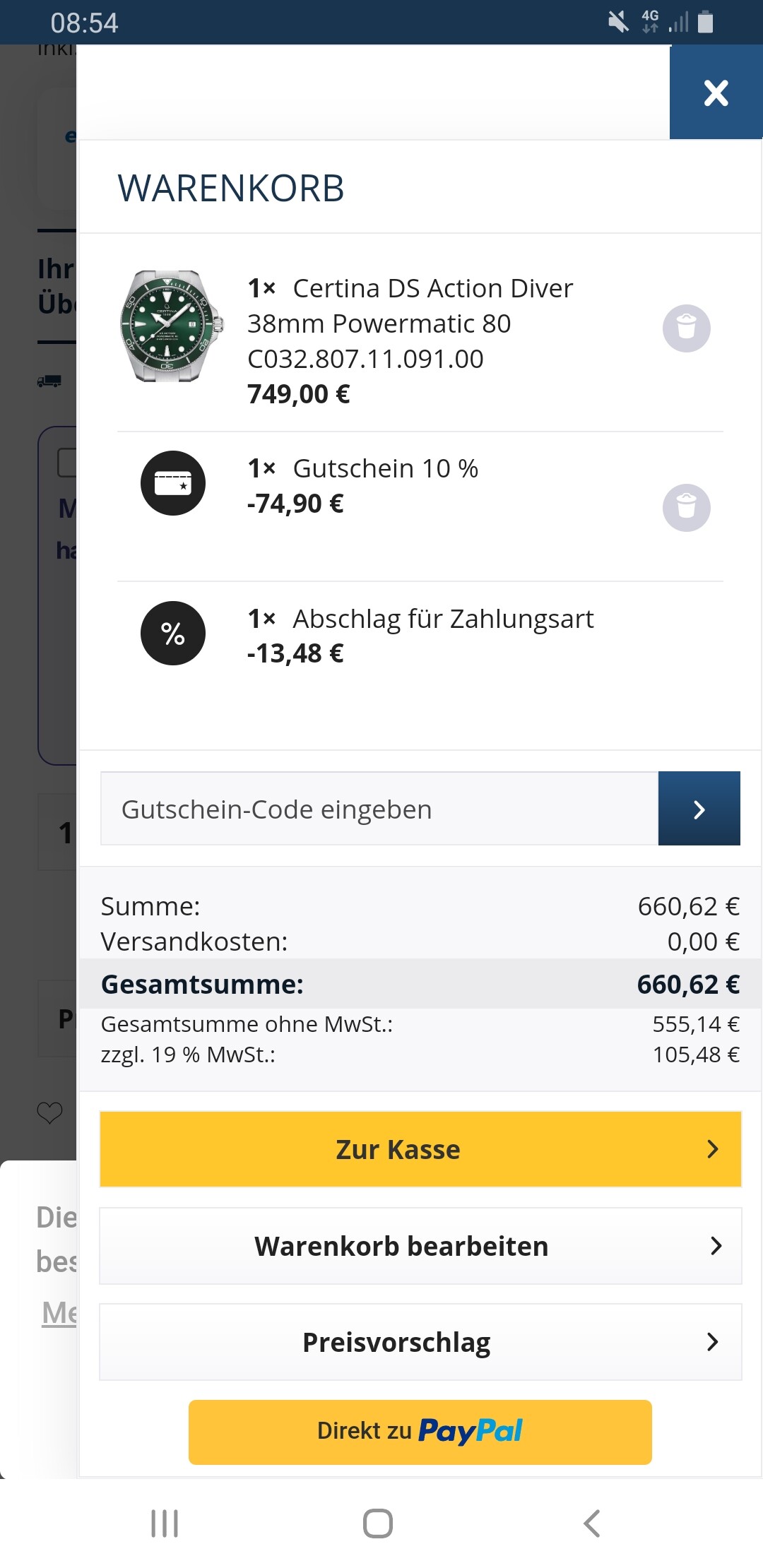The image size is (763, 1568).
Task: Open Warenkorb bearbeiten
Action: (x=420, y=1246)
